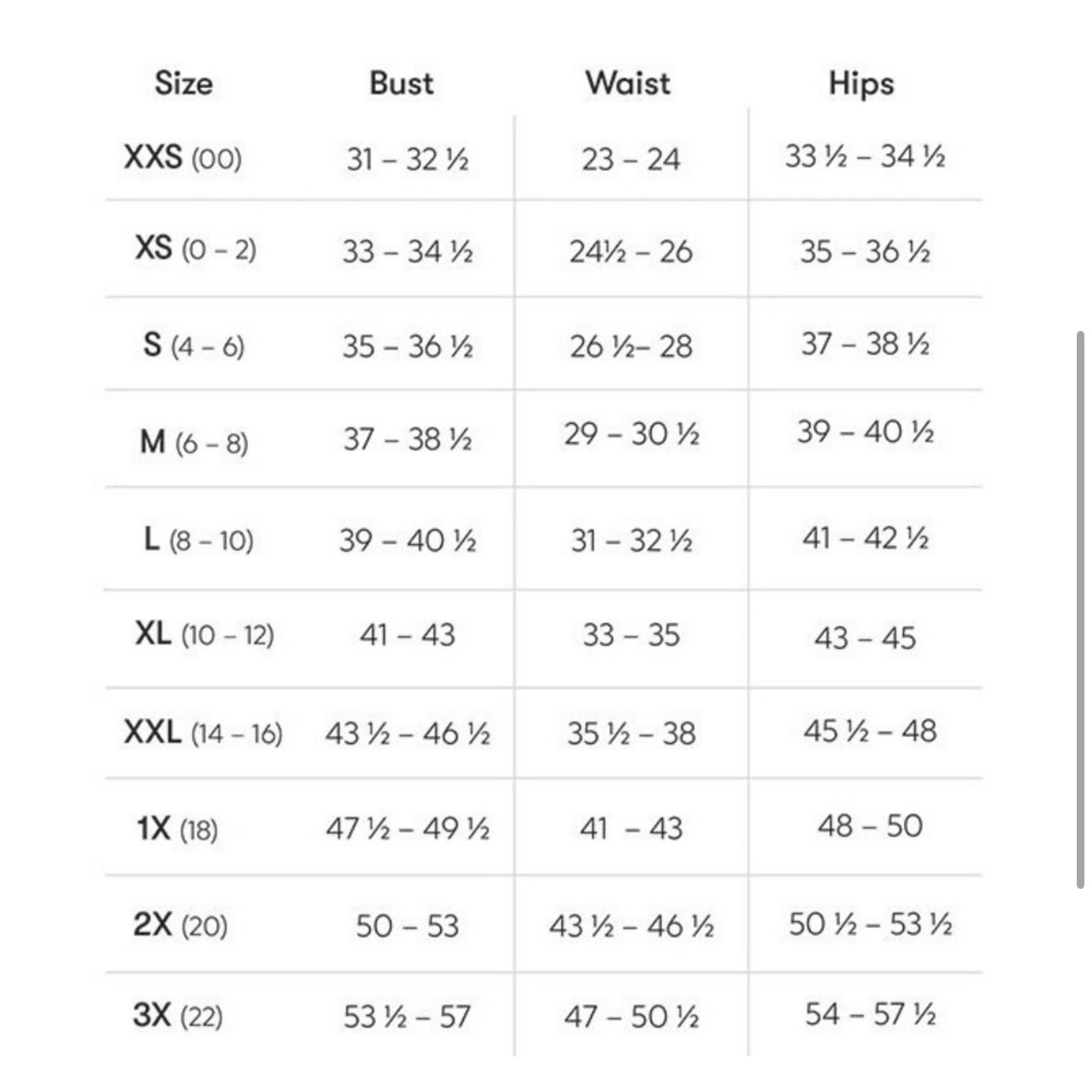Select the Bust column header
Screen dimensions: 1092x1092
click(x=401, y=83)
